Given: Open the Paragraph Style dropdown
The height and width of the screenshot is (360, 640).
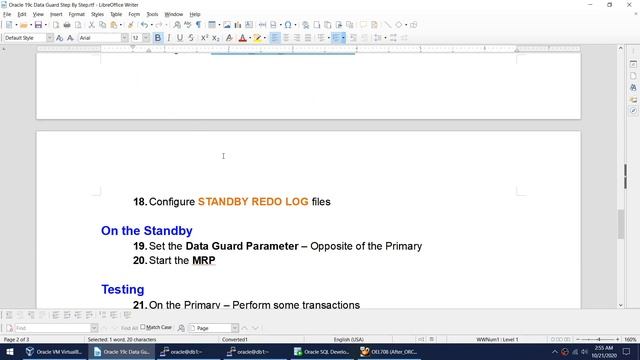Looking at the screenshot, I should coord(50,38).
